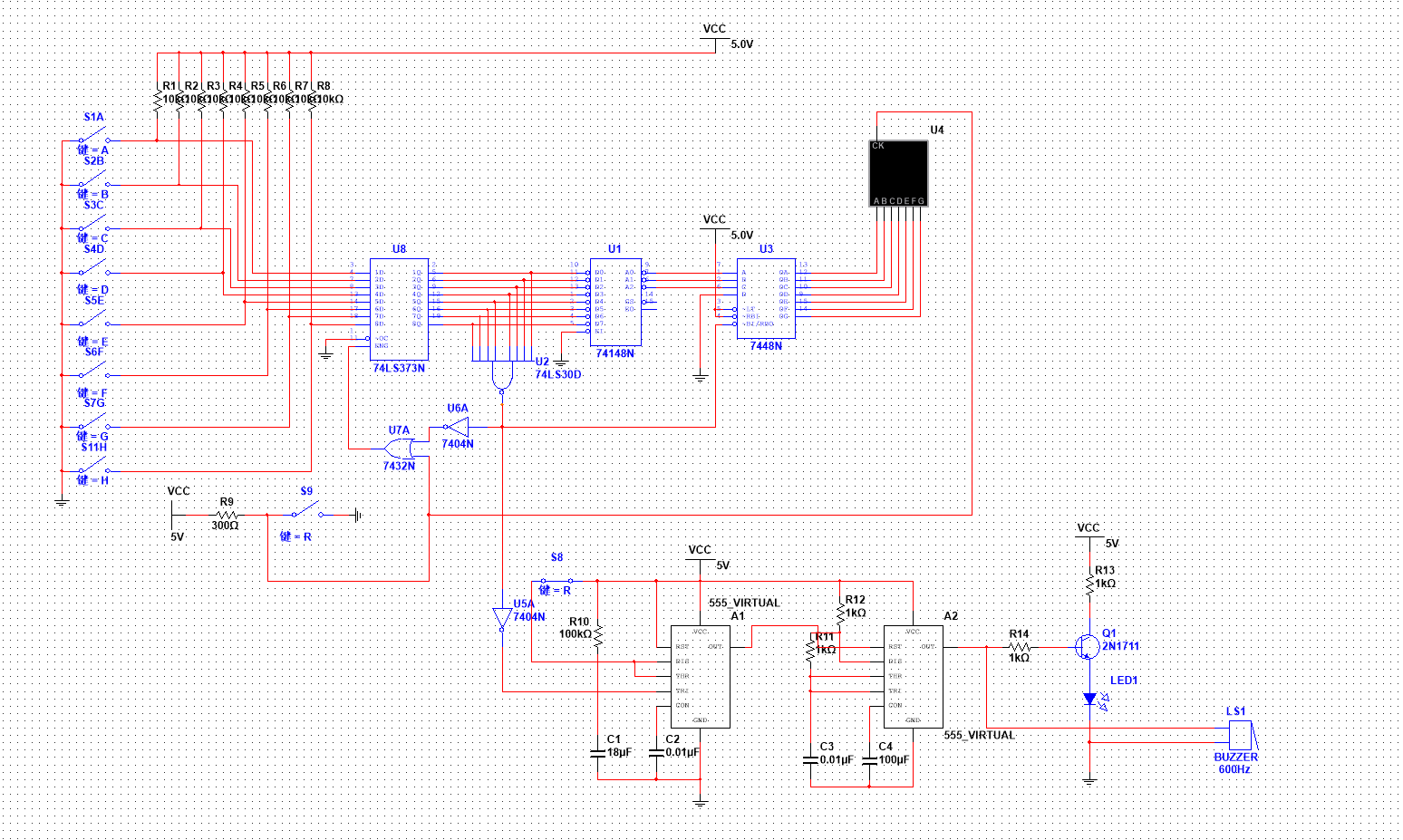The image size is (1403, 840).
Task: Toggle switch S1A for key A
Action: pyautogui.click(x=93, y=137)
